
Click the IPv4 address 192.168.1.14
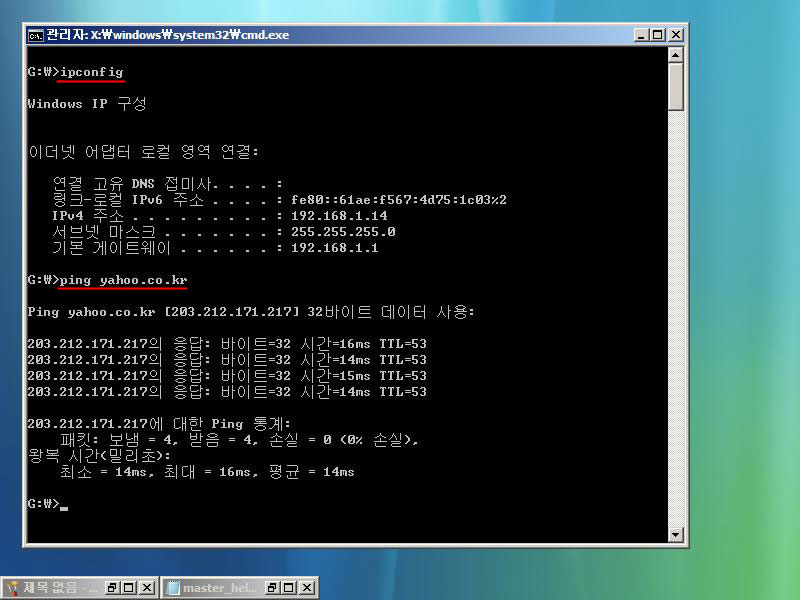tap(339, 216)
